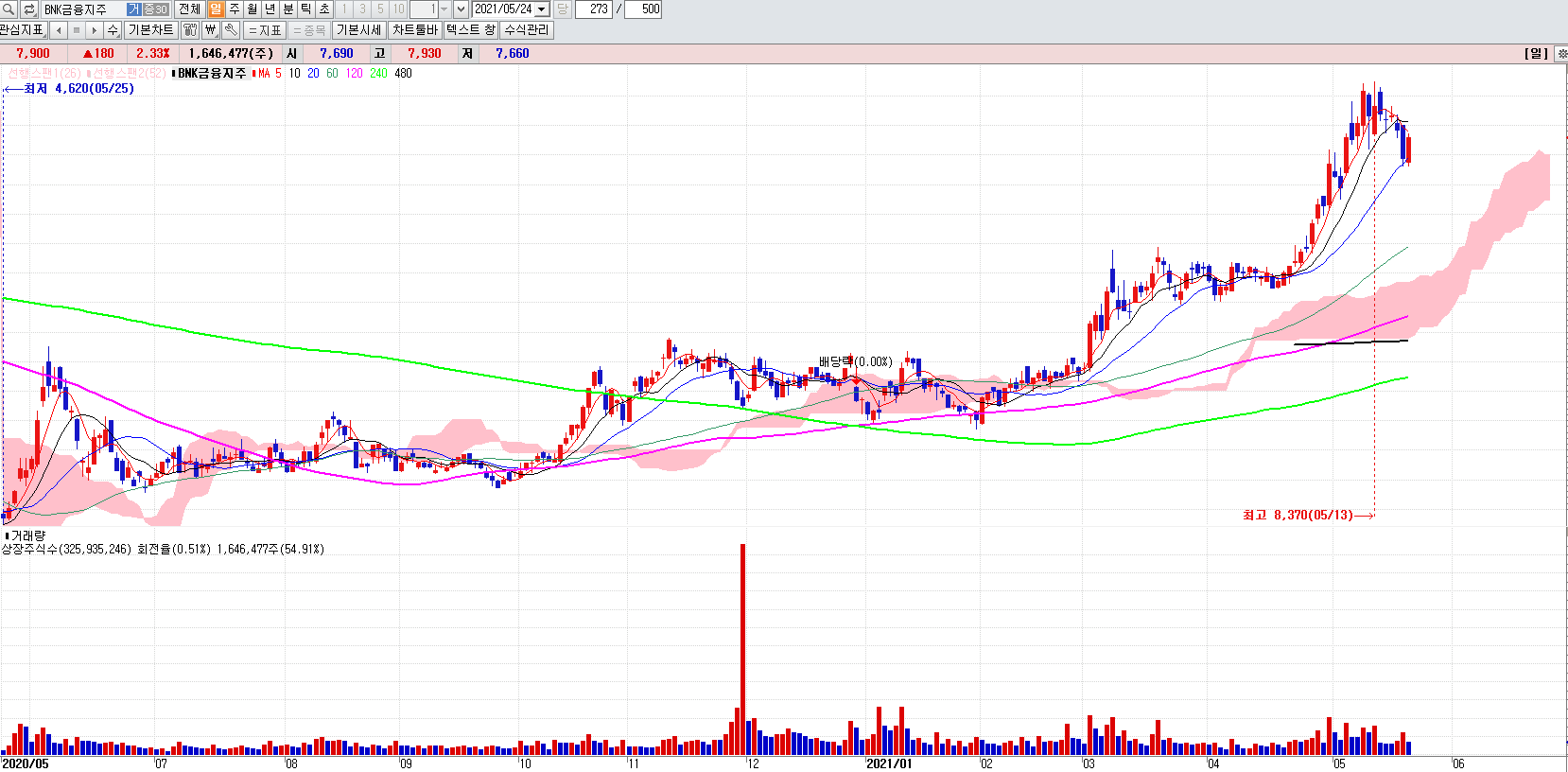Open the stock search magnifier icon
Screen dimensions: 1568x772
(9, 9)
